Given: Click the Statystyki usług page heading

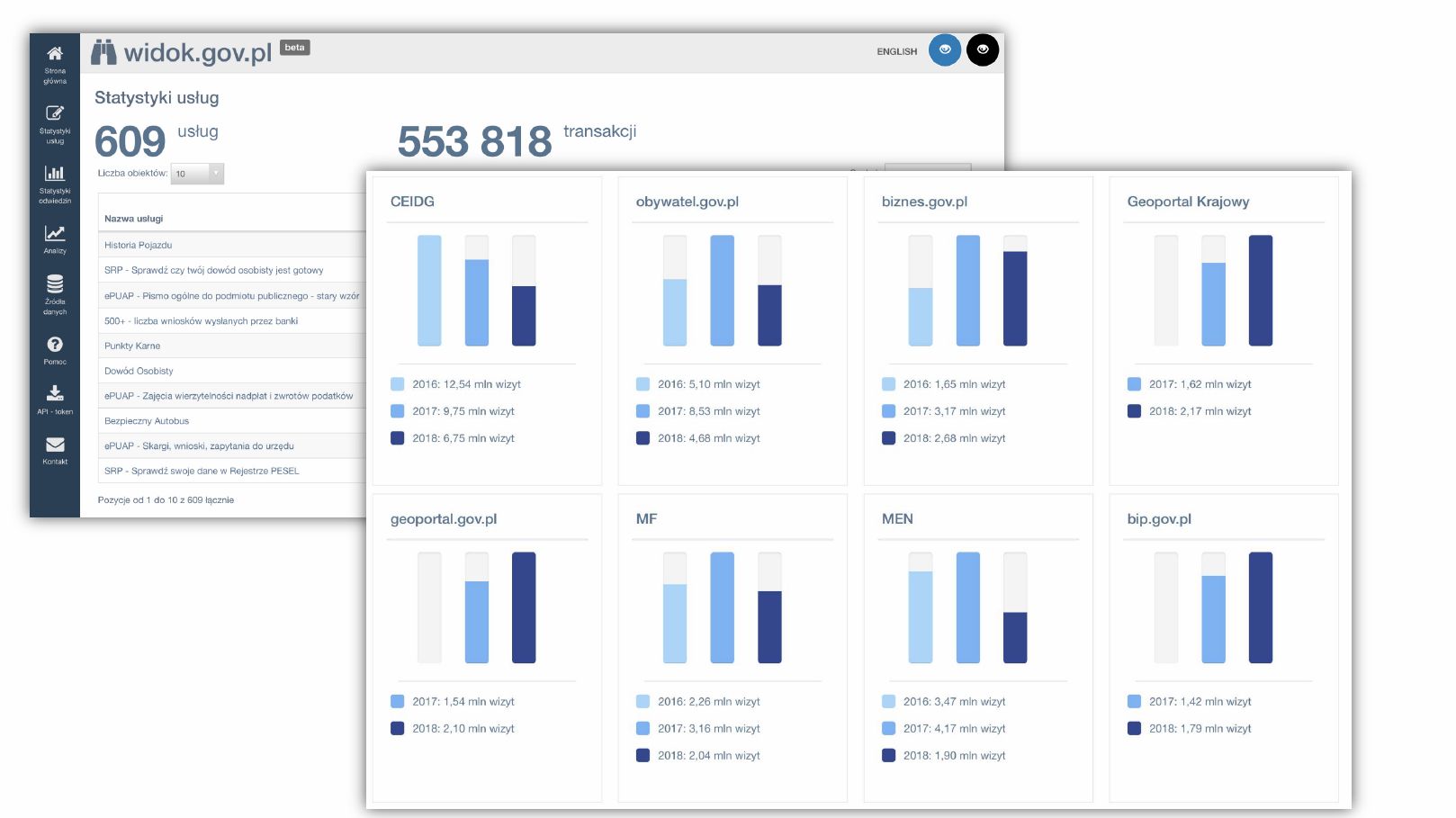Looking at the screenshot, I should (x=157, y=97).
